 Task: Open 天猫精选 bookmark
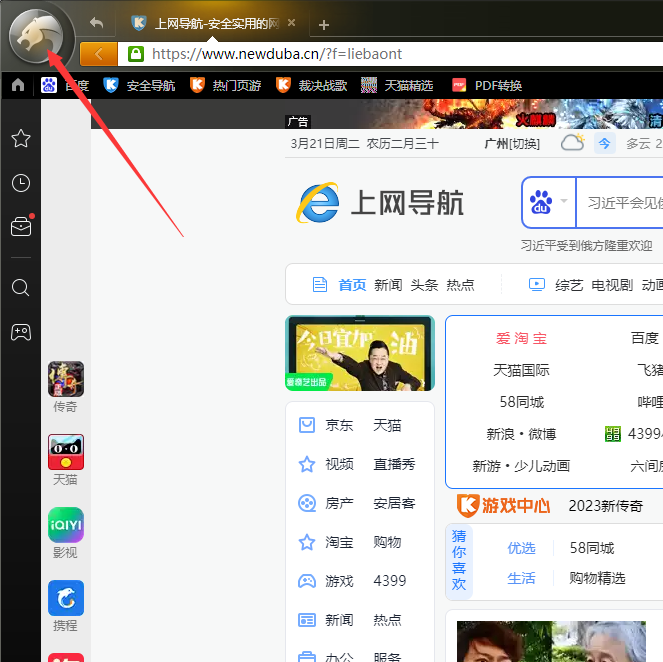coord(397,85)
